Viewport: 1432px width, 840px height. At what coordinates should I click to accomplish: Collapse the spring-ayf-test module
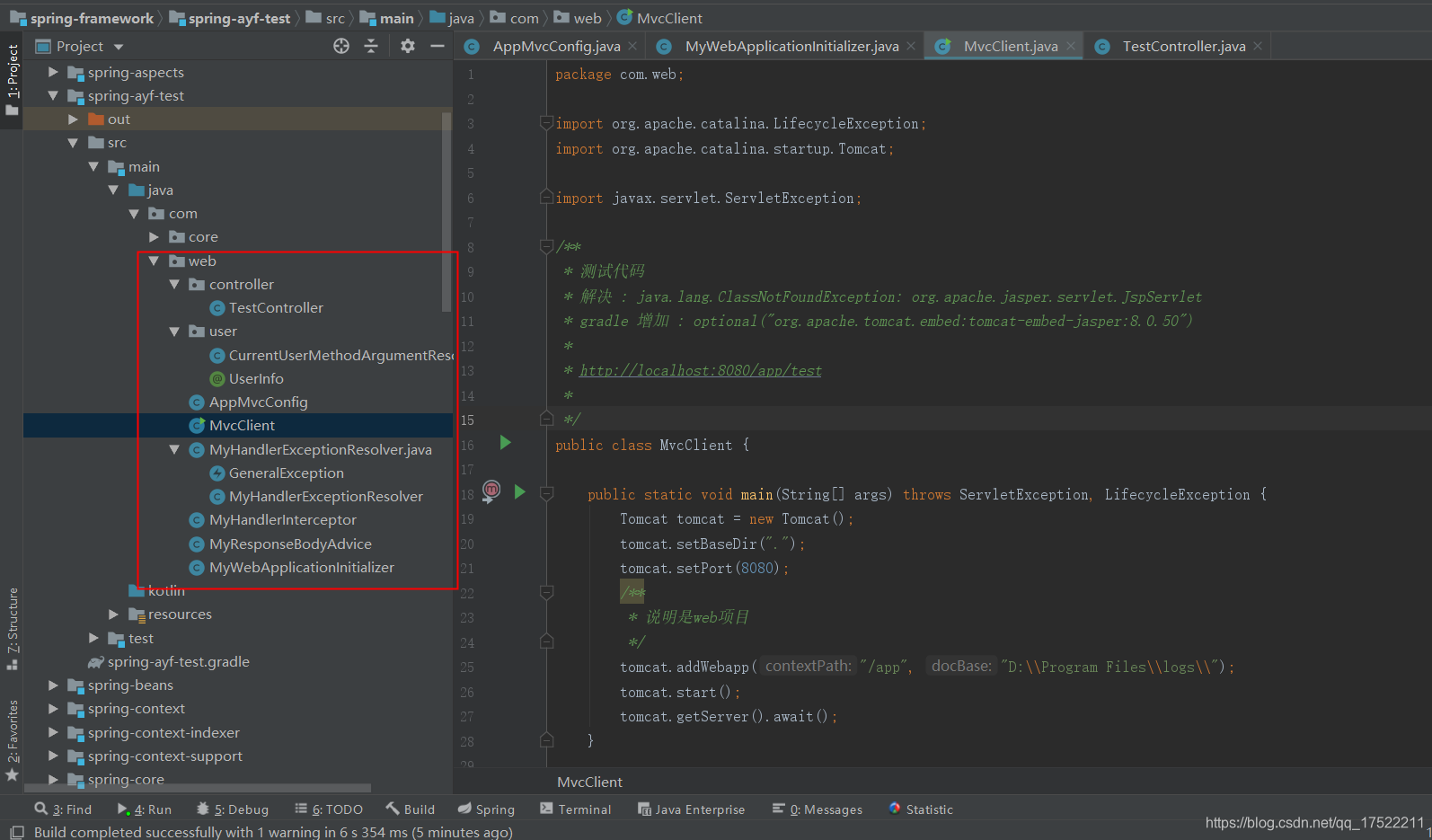tap(53, 95)
